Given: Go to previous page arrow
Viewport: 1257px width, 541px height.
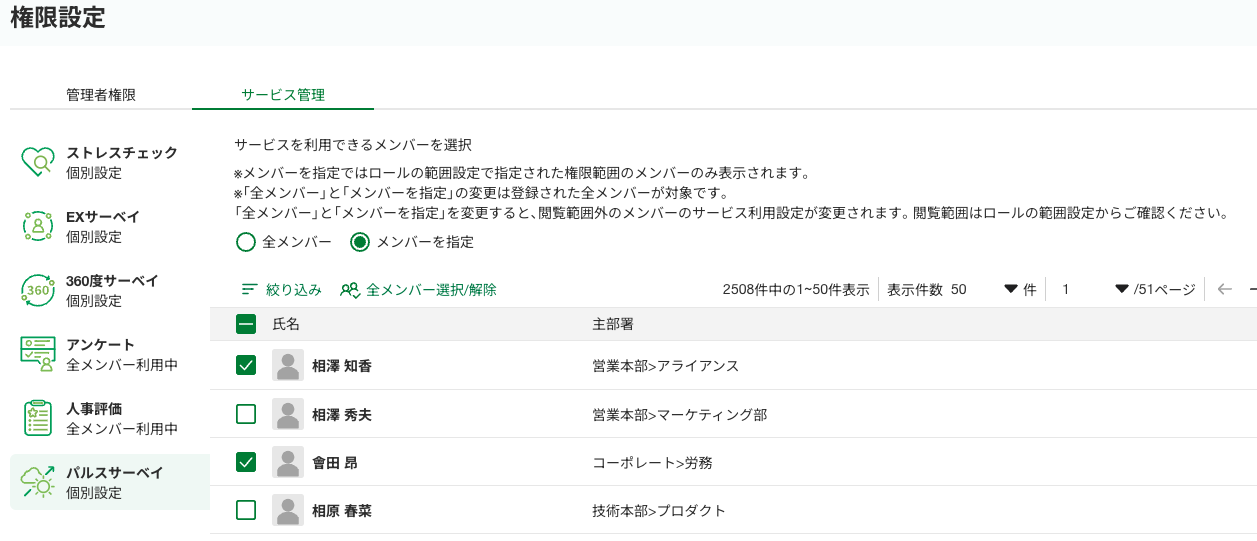Looking at the screenshot, I should 1225,290.
